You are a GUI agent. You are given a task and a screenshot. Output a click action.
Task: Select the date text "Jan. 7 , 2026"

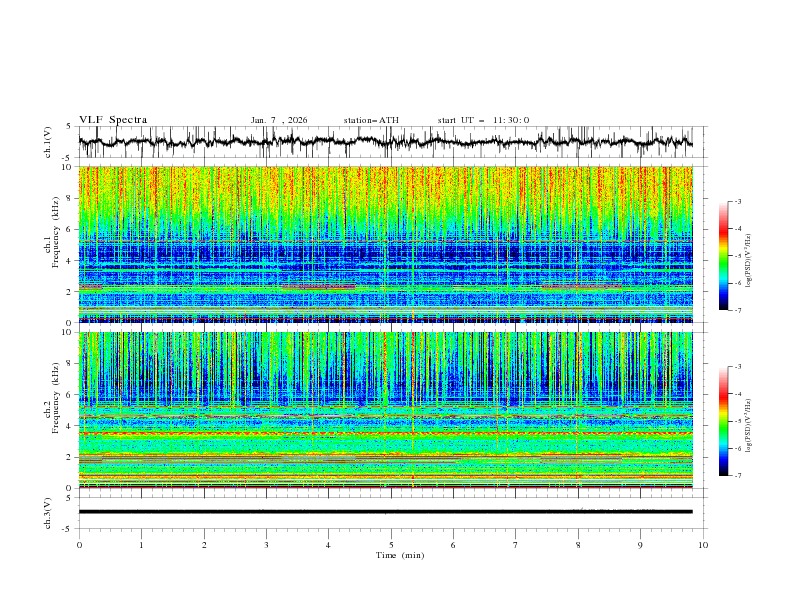pos(279,120)
